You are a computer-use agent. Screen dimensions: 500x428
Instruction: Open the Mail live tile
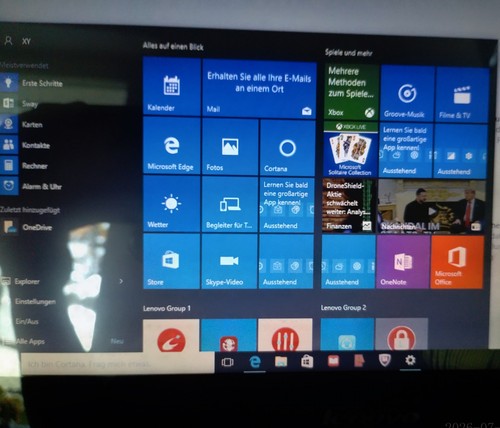[259, 89]
